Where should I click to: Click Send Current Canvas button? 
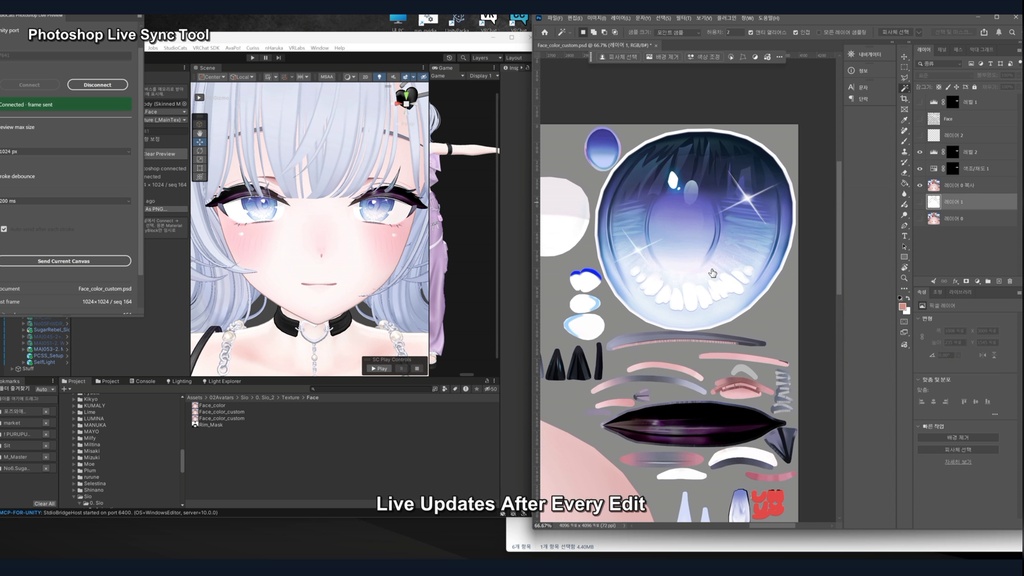point(63,261)
